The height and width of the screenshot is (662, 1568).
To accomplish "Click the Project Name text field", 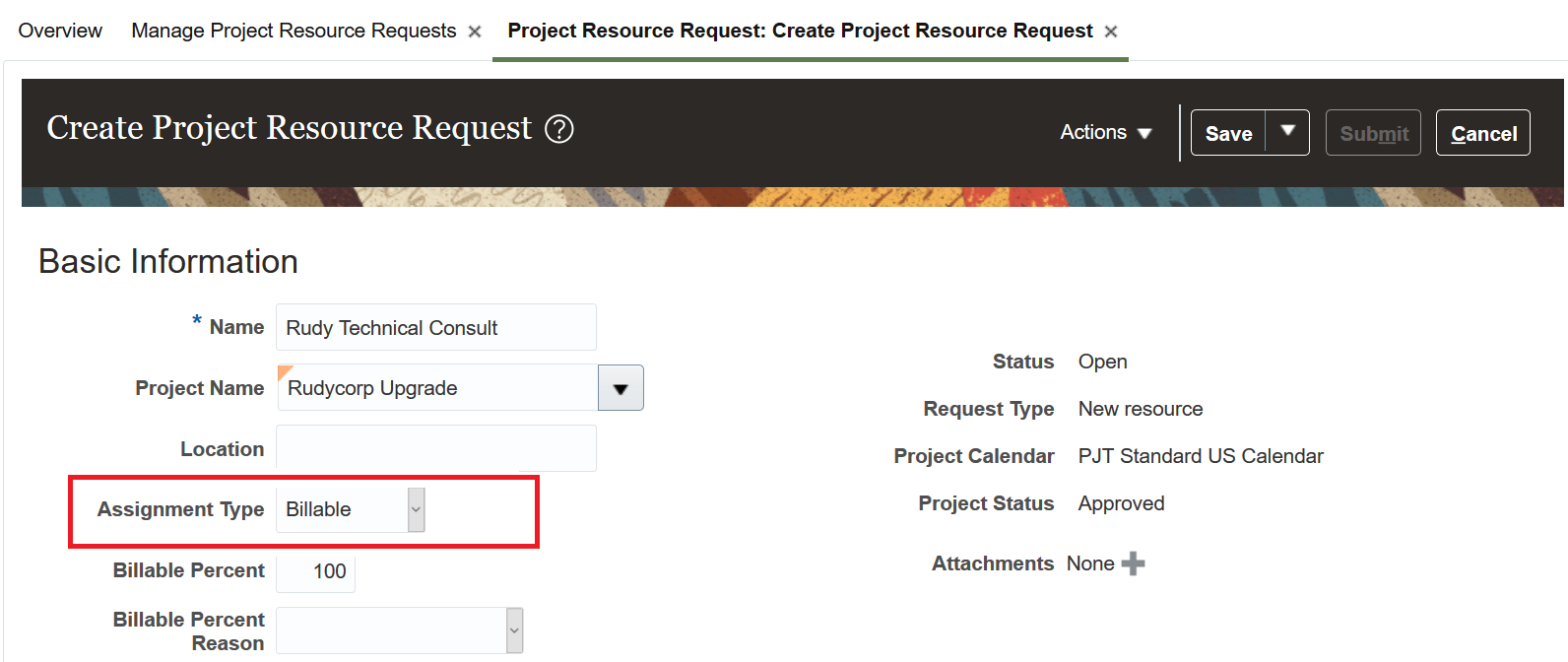I will [x=437, y=388].
